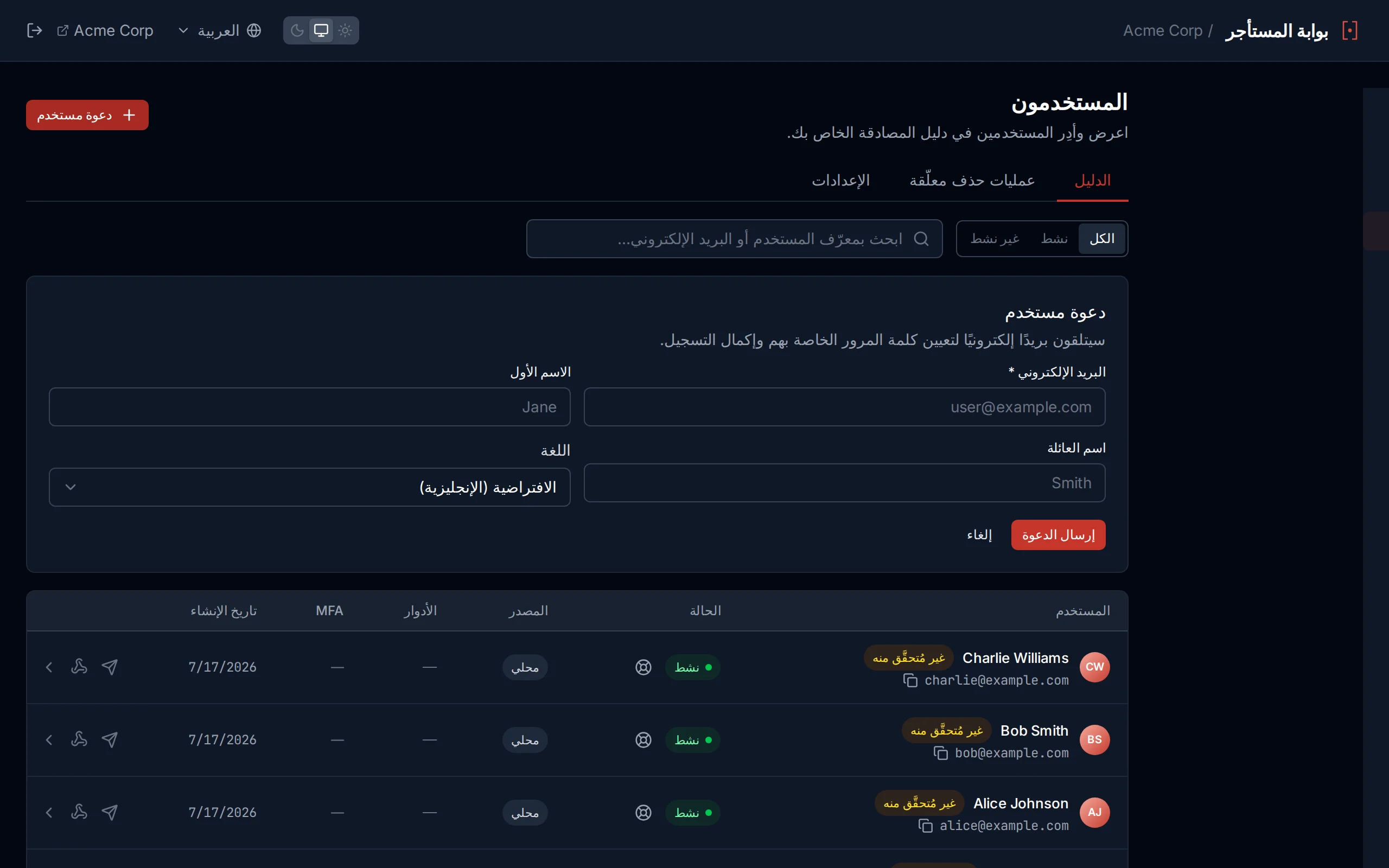Screen dimensions: 1389x868
Task: Click the magnifier search icon
Action: point(921,238)
